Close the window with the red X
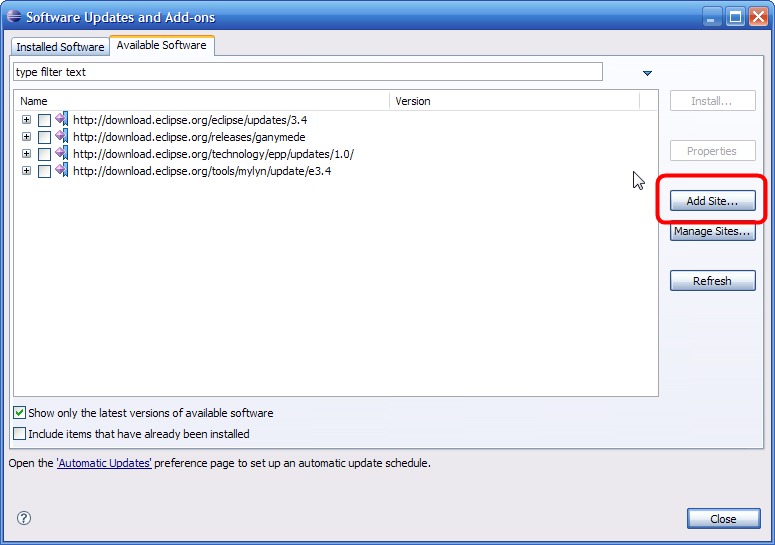 (758, 17)
